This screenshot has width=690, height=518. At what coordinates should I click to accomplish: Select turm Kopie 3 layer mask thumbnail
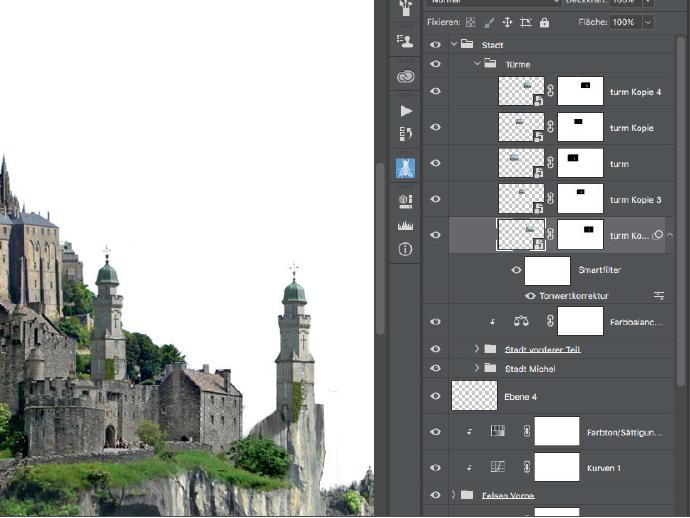point(580,199)
